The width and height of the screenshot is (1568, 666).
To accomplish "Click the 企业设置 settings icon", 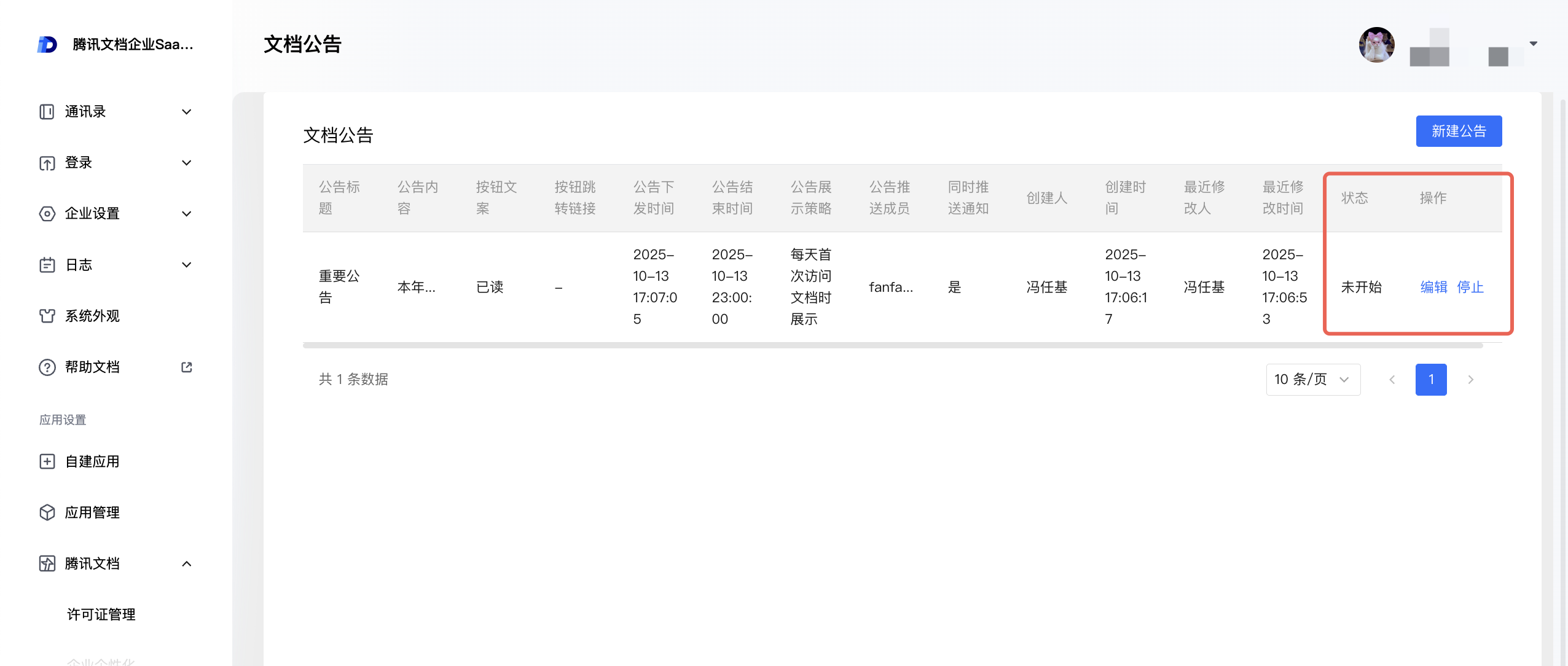I will click(47, 214).
